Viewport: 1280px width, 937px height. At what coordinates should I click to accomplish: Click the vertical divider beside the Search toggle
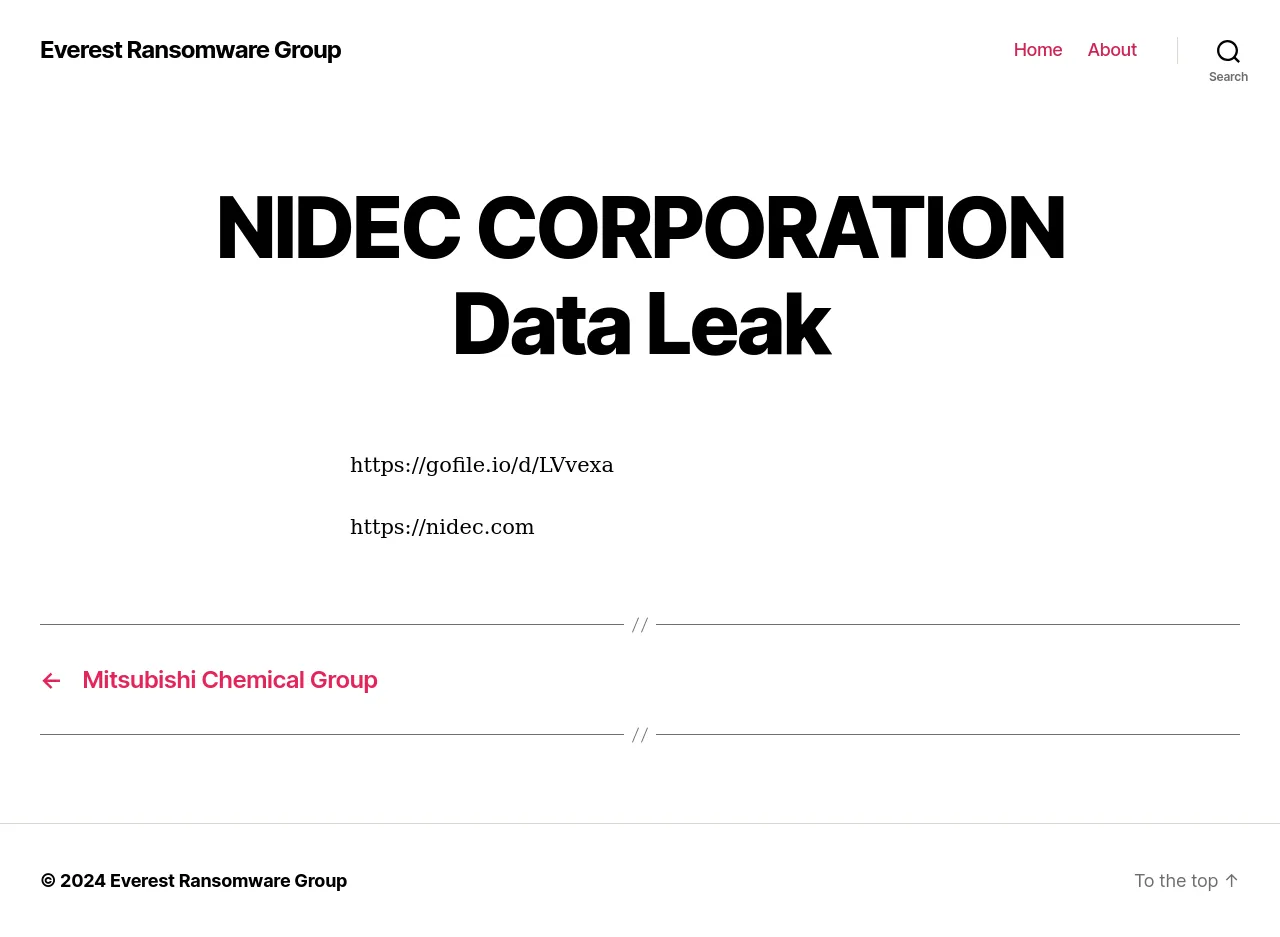pos(1177,50)
